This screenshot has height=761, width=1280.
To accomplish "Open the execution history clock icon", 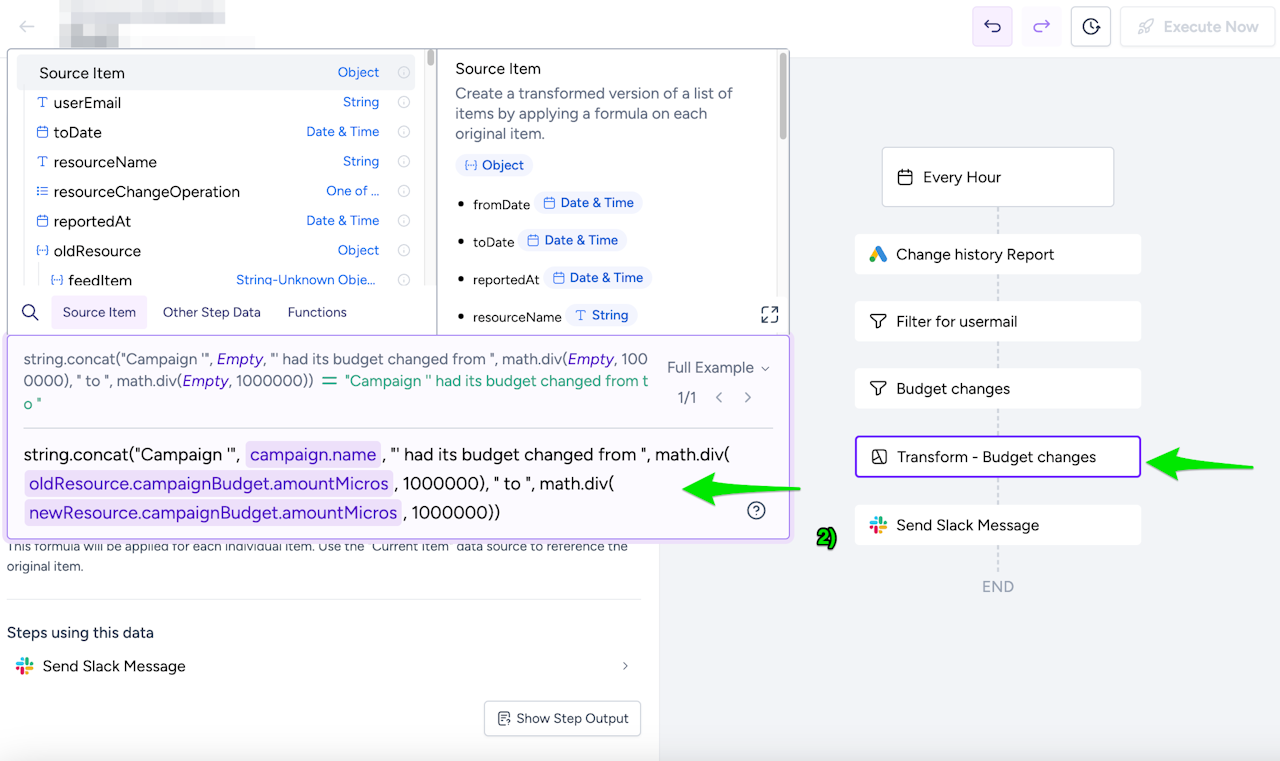I will (1091, 27).
